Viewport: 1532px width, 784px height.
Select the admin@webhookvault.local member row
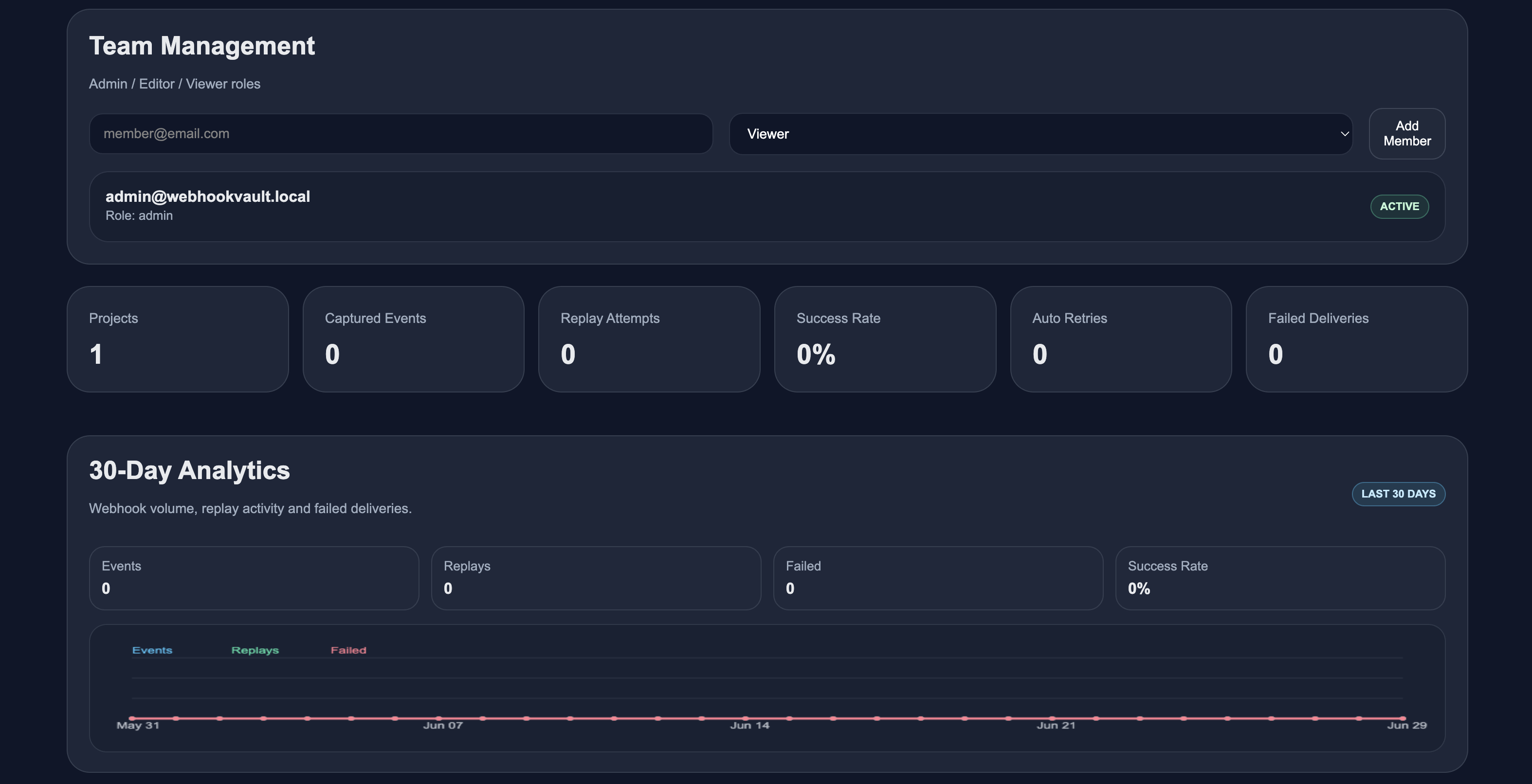coord(767,206)
